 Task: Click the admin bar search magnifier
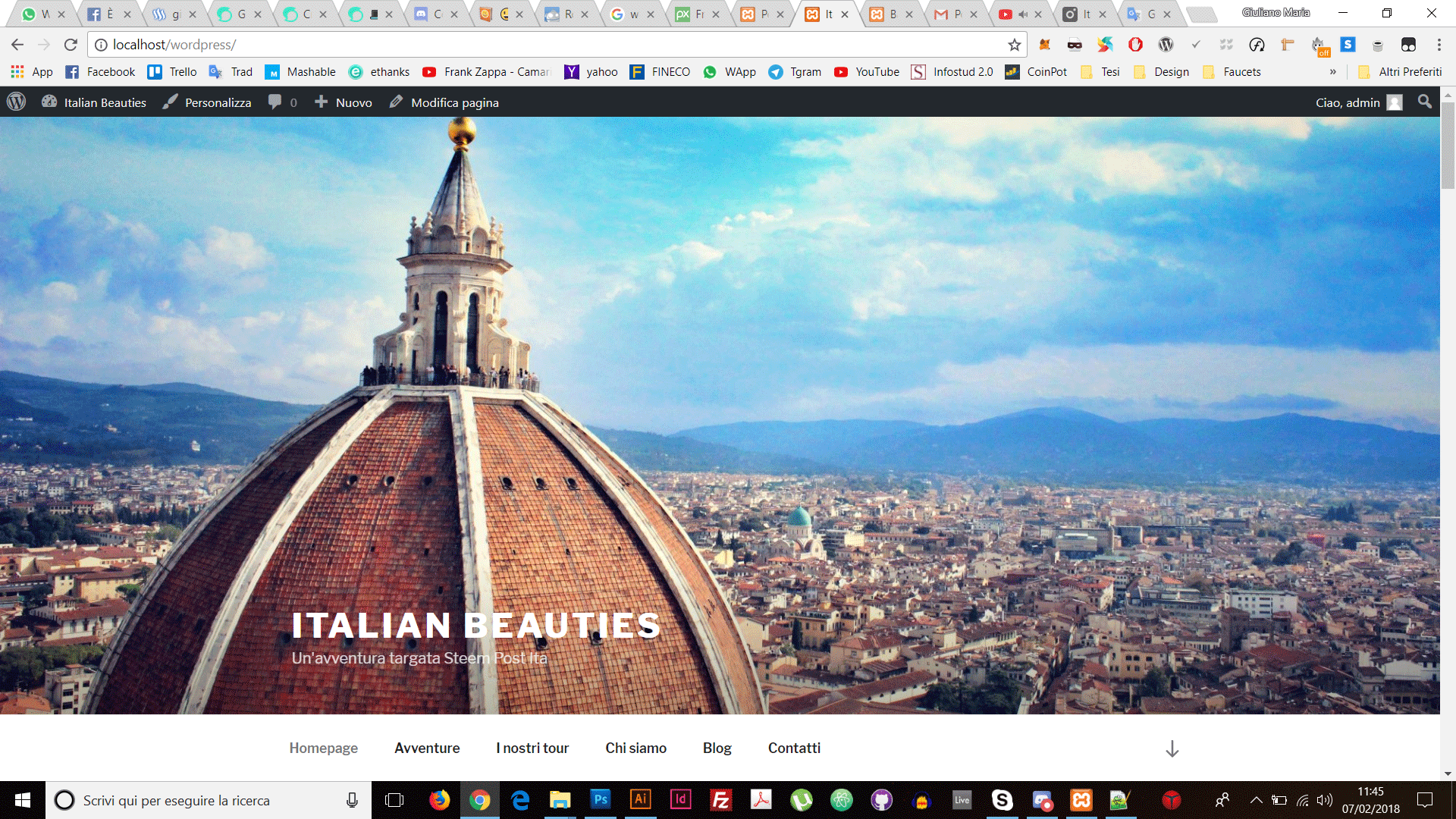pos(1425,102)
